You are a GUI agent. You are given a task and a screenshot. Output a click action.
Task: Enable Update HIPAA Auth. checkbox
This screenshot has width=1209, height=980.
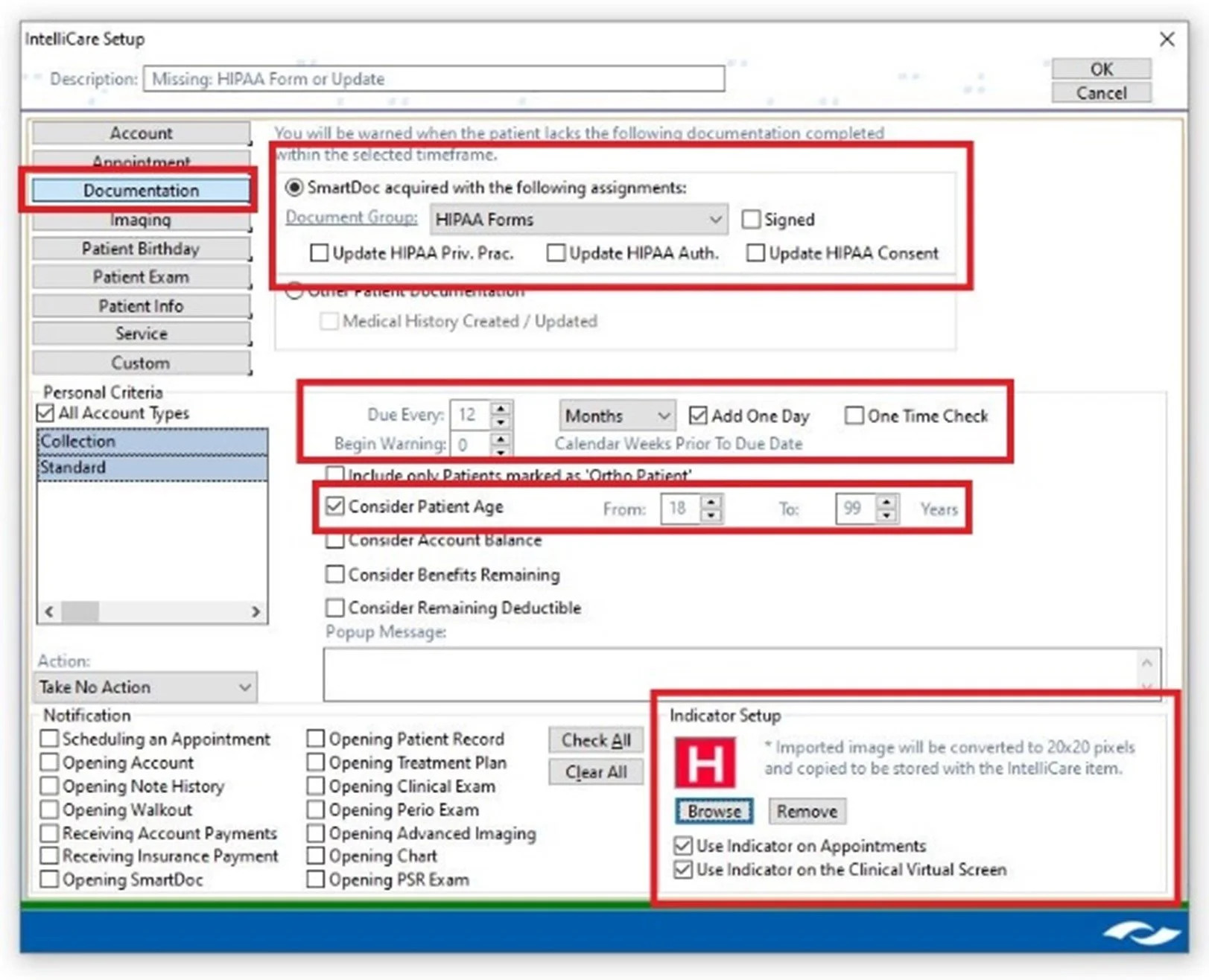pyautogui.click(x=556, y=253)
